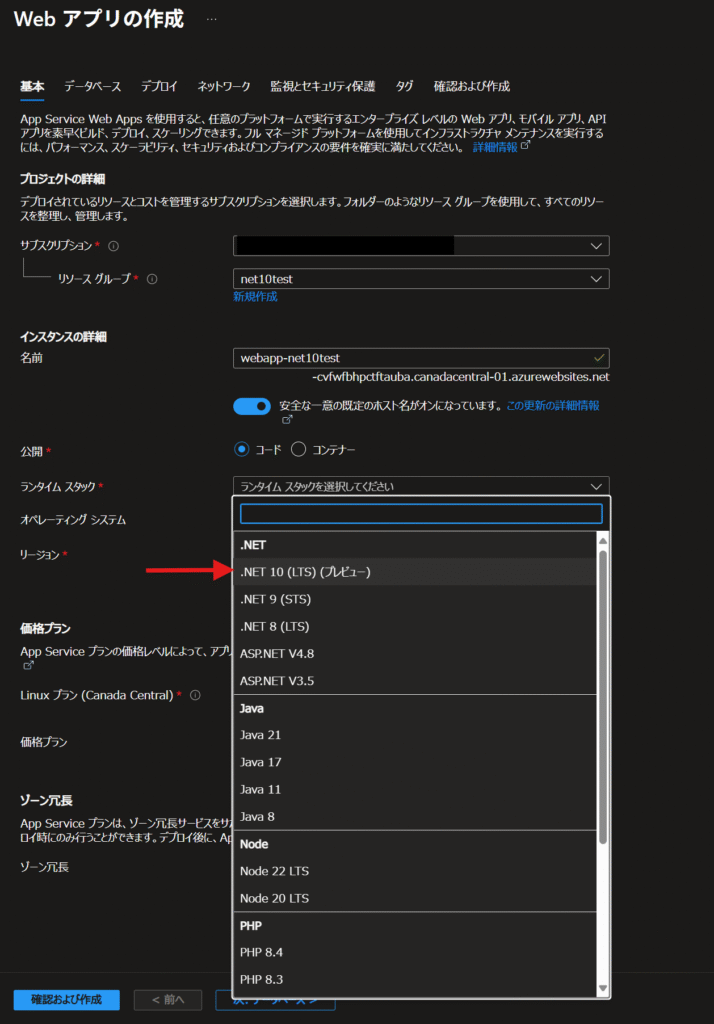Collapse the ランタイム スタック dropdown
The height and width of the screenshot is (1024, 714).
[x=421, y=487]
